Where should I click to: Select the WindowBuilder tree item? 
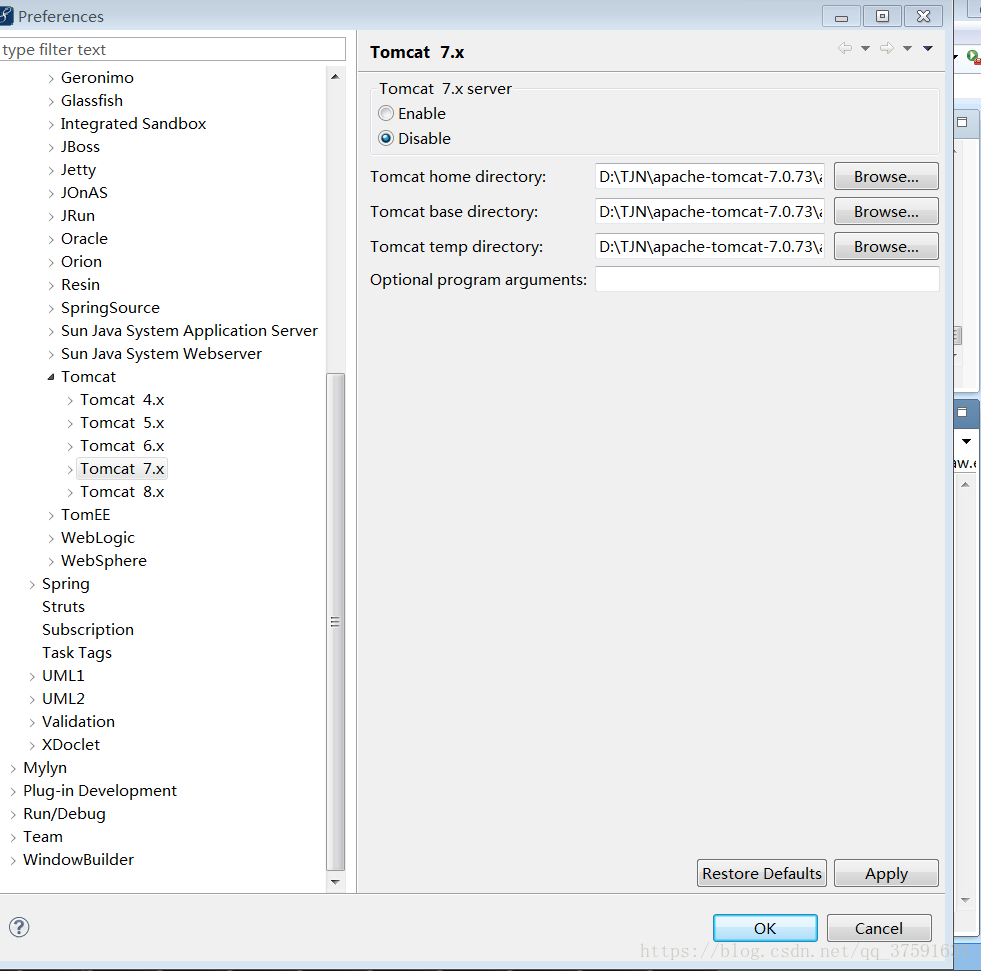click(78, 860)
